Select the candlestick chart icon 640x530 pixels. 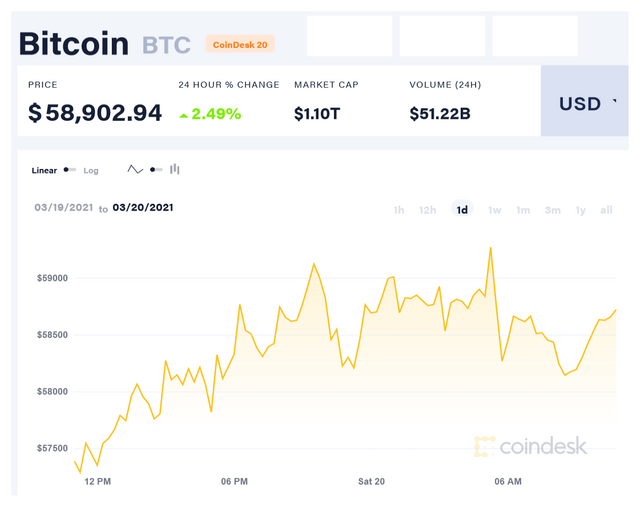[x=175, y=169]
